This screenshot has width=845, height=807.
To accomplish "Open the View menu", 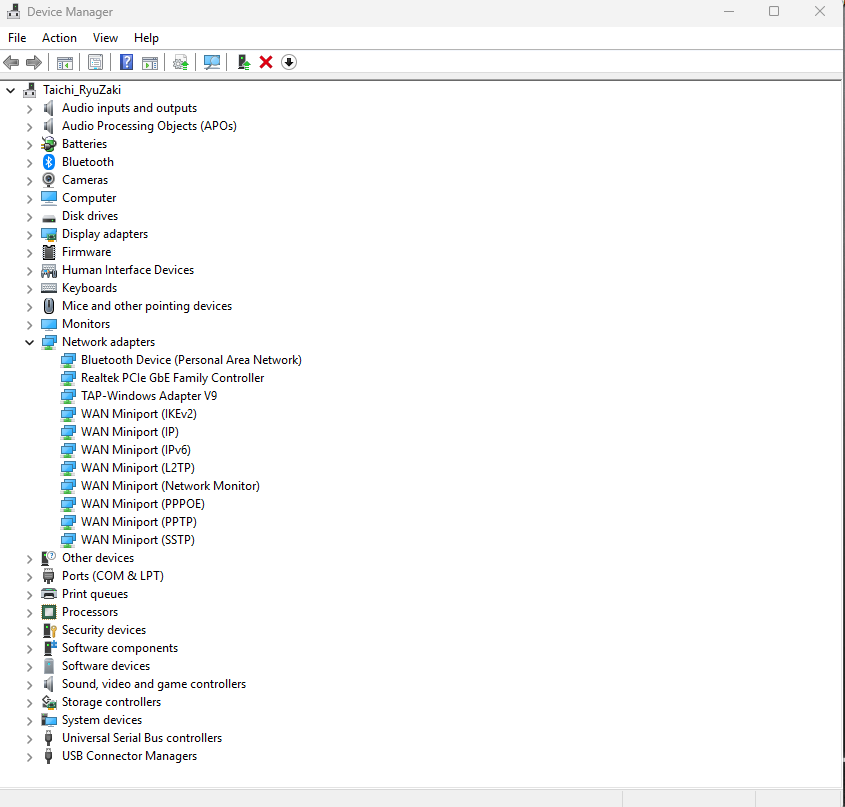I will (105, 38).
